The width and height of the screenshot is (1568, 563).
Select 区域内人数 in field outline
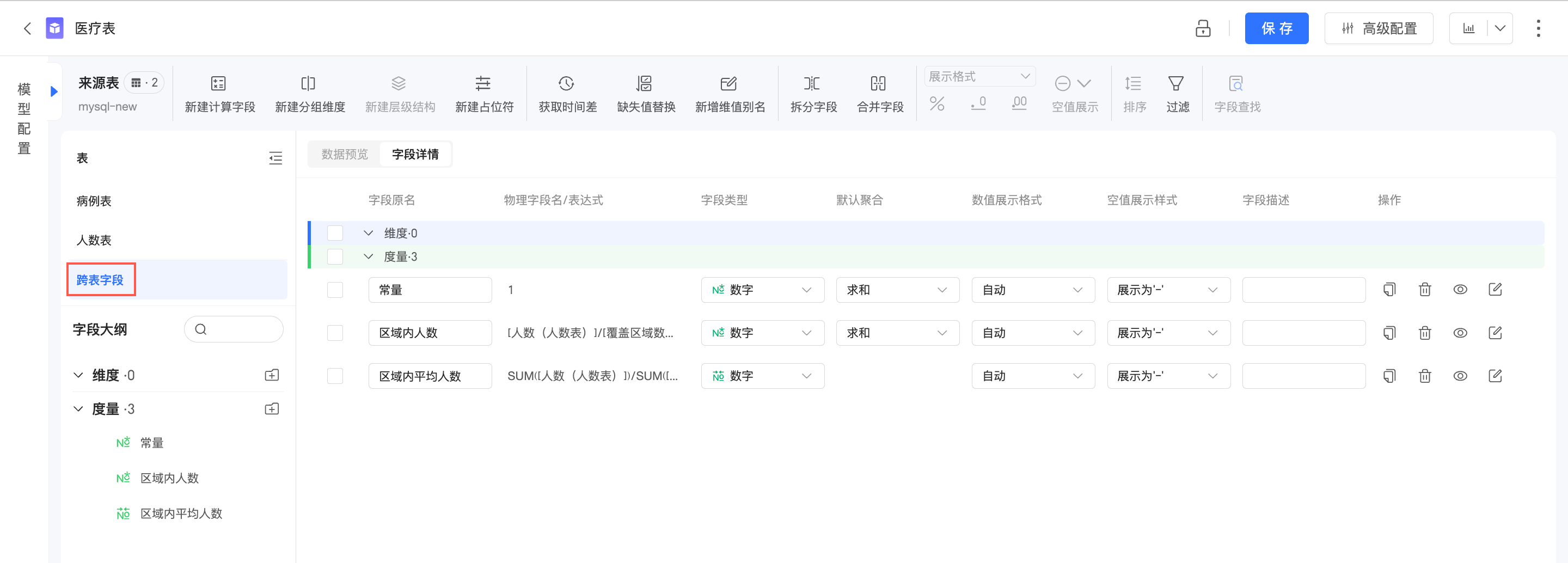point(169,479)
